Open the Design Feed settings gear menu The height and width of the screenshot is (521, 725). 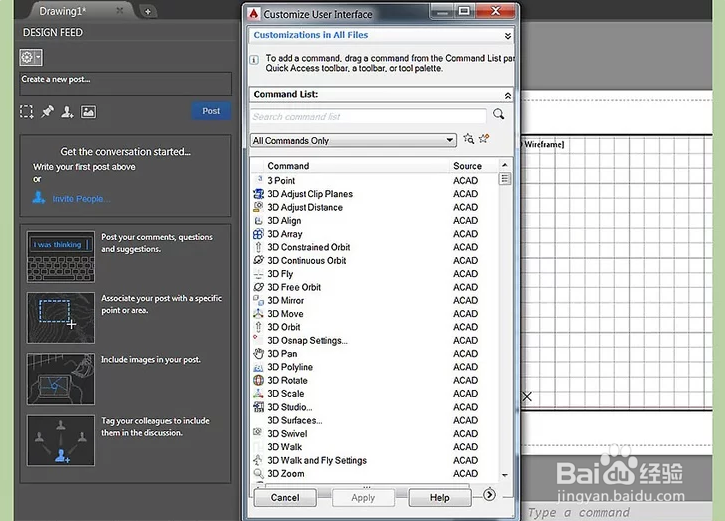27,57
